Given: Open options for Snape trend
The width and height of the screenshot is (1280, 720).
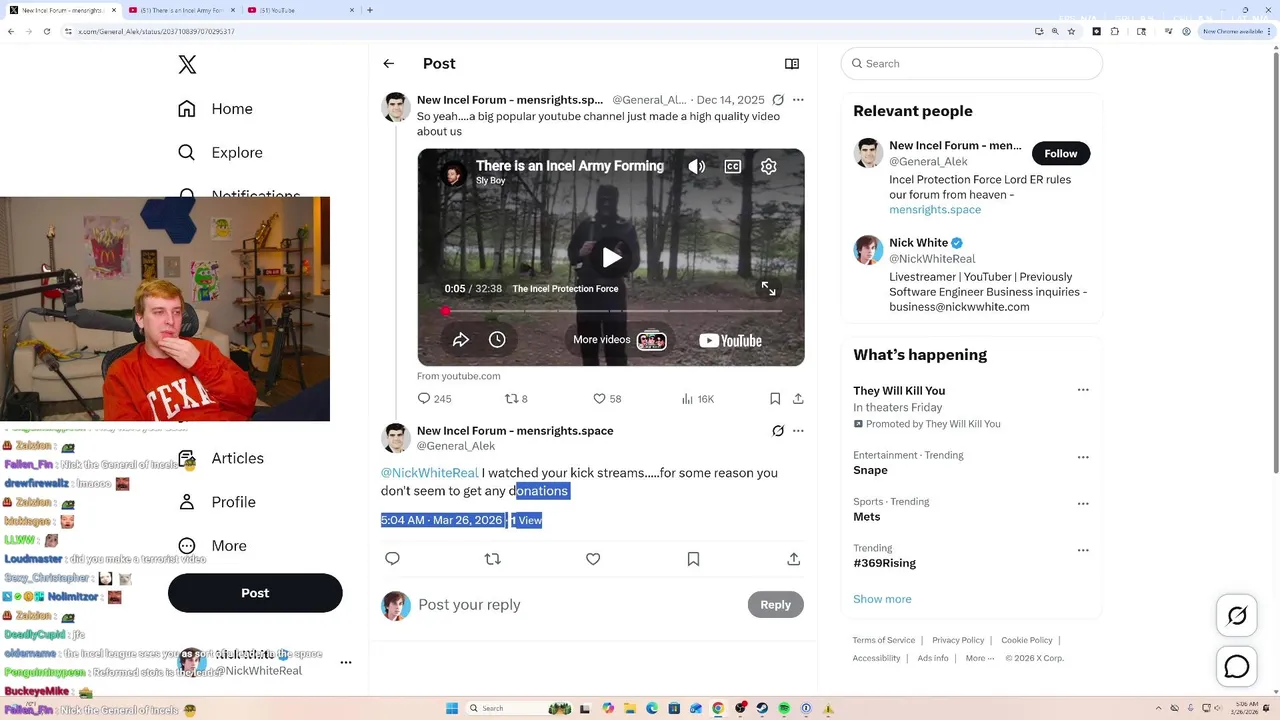Looking at the screenshot, I should coord(1083,457).
